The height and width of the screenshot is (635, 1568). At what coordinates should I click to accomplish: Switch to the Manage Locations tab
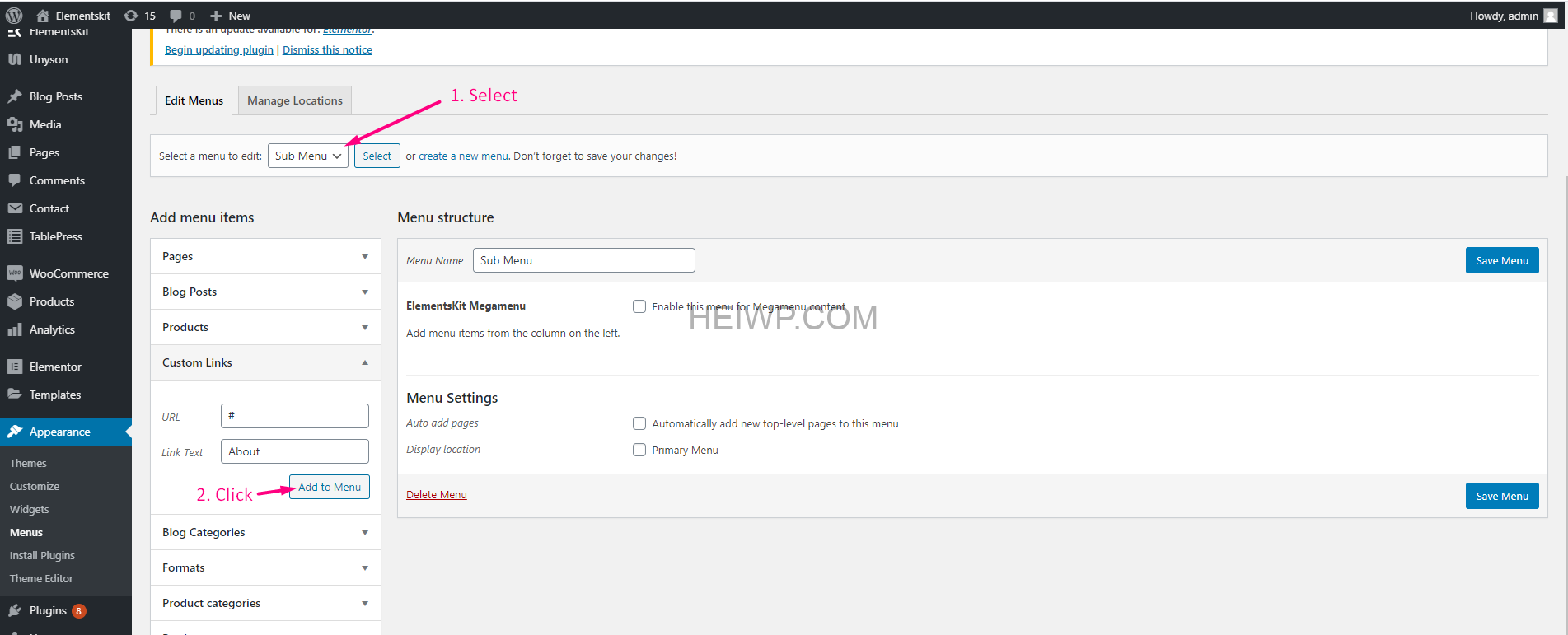coord(295,100)
